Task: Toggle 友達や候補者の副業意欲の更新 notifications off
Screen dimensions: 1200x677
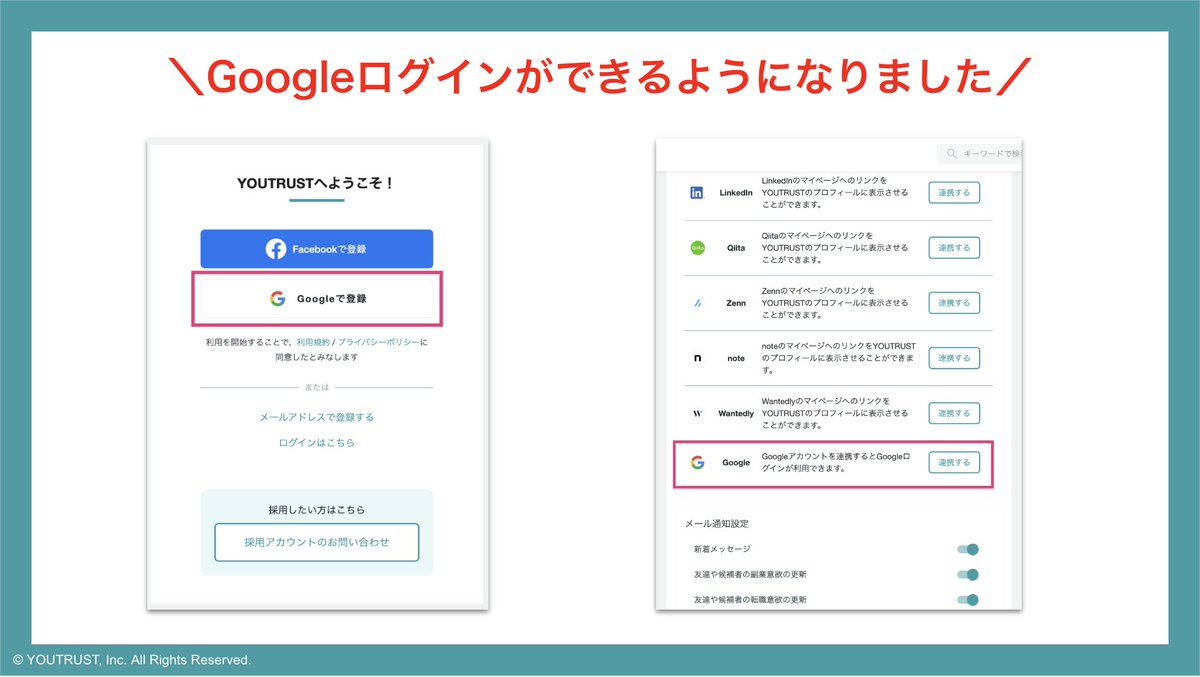Action: pyautogui.click(x=968, y=574)
